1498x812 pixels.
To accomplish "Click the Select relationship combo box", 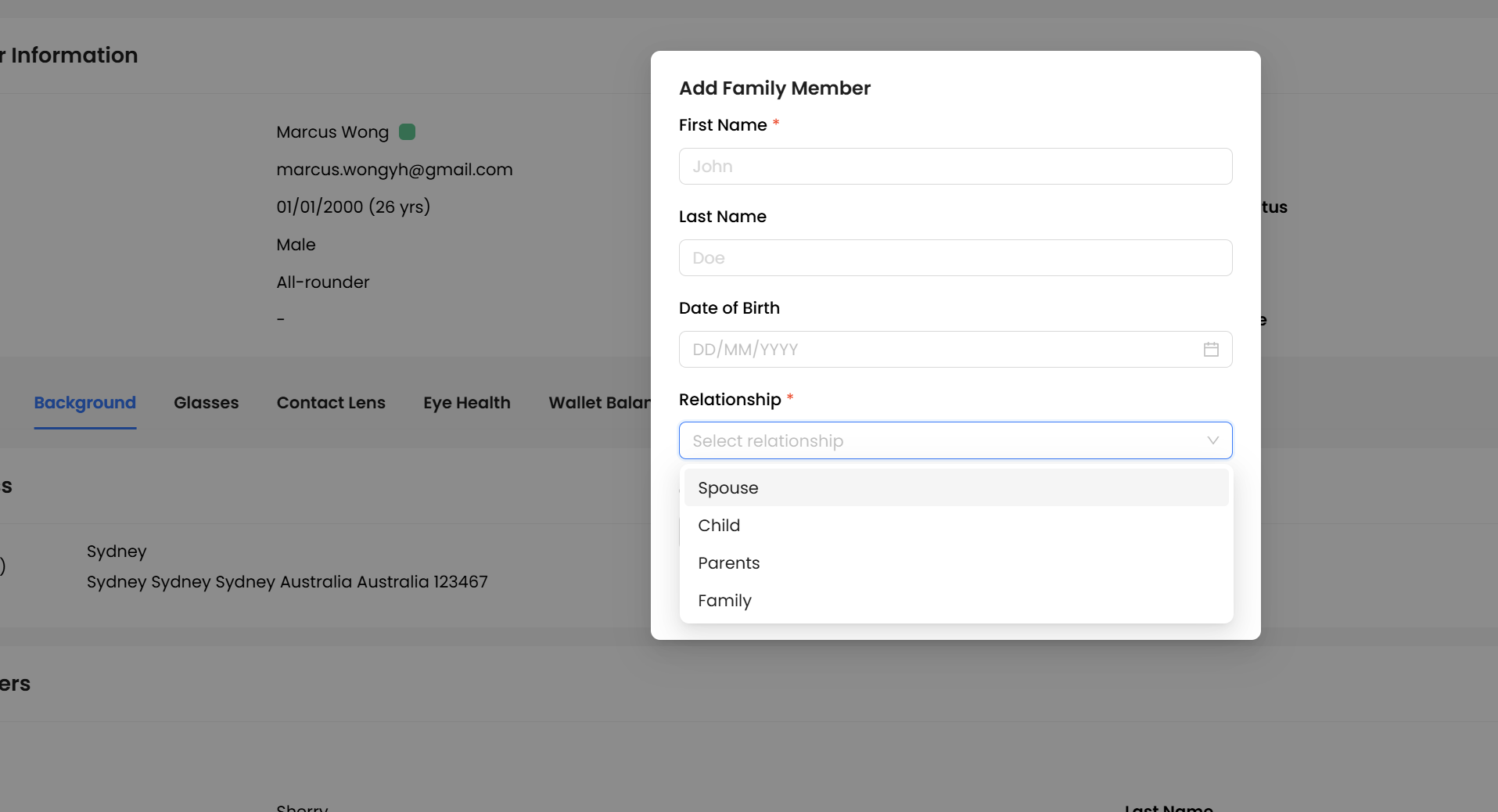I will (955, 440).
